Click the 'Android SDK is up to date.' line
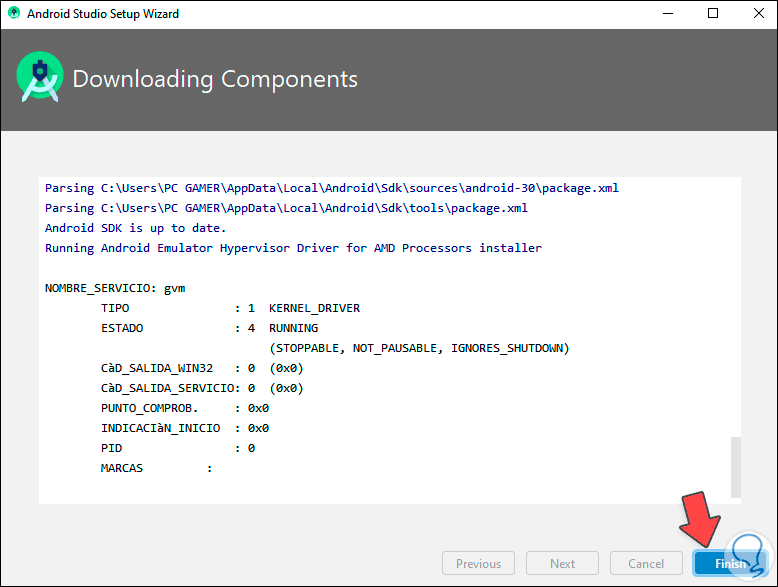The image size is (778, 587). [124, 227]
